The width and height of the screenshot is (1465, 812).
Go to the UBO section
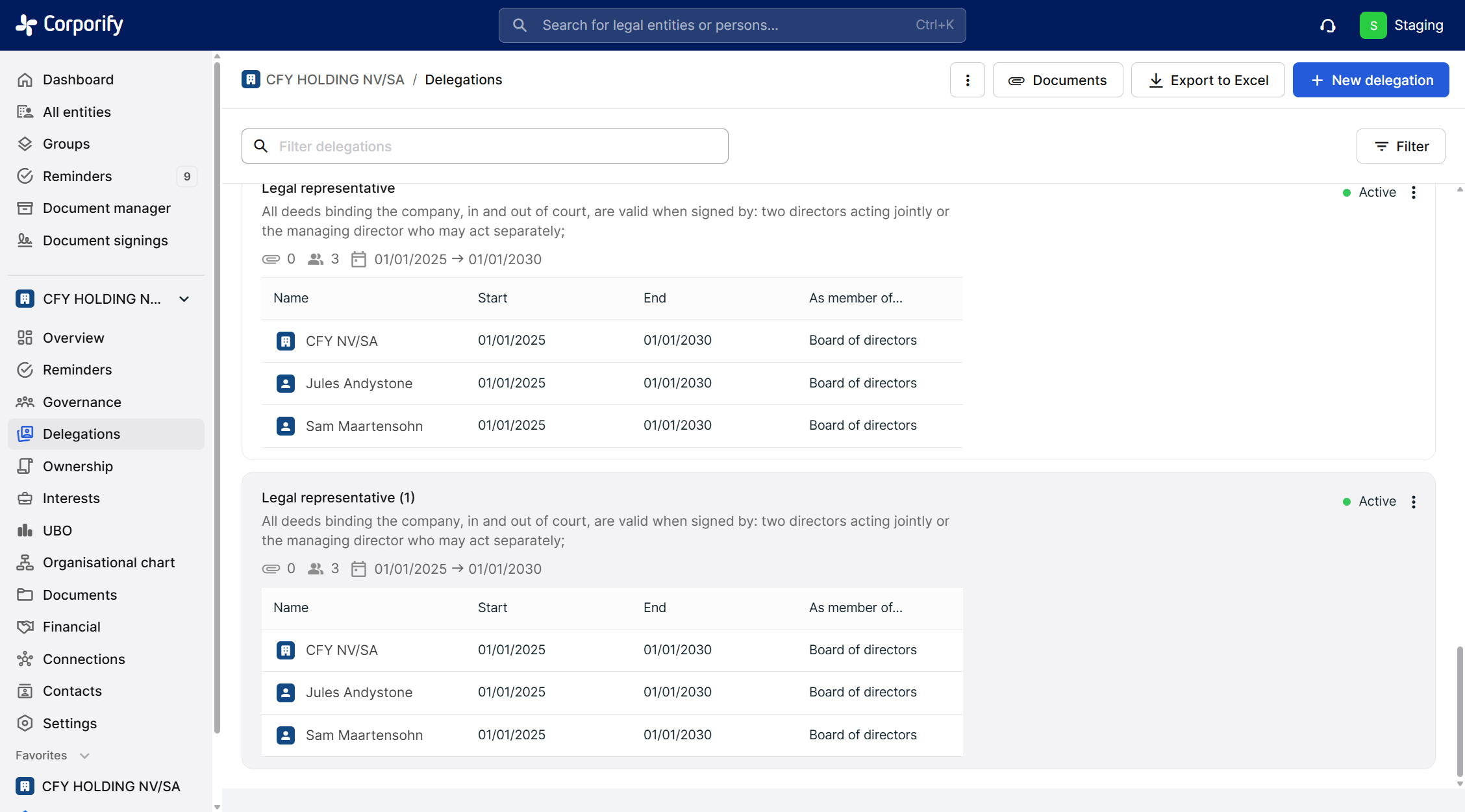coord(57,530)
